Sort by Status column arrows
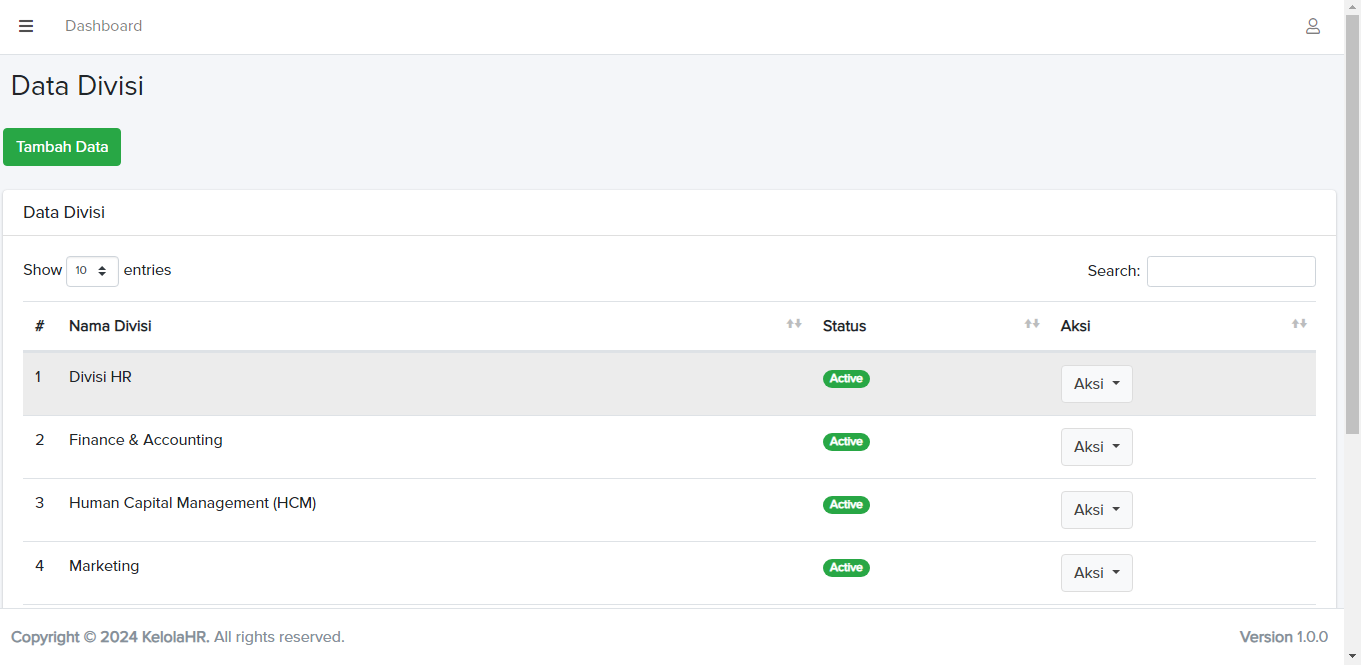The width and height of the screenshot is (1361, 665). (1031, 324)
